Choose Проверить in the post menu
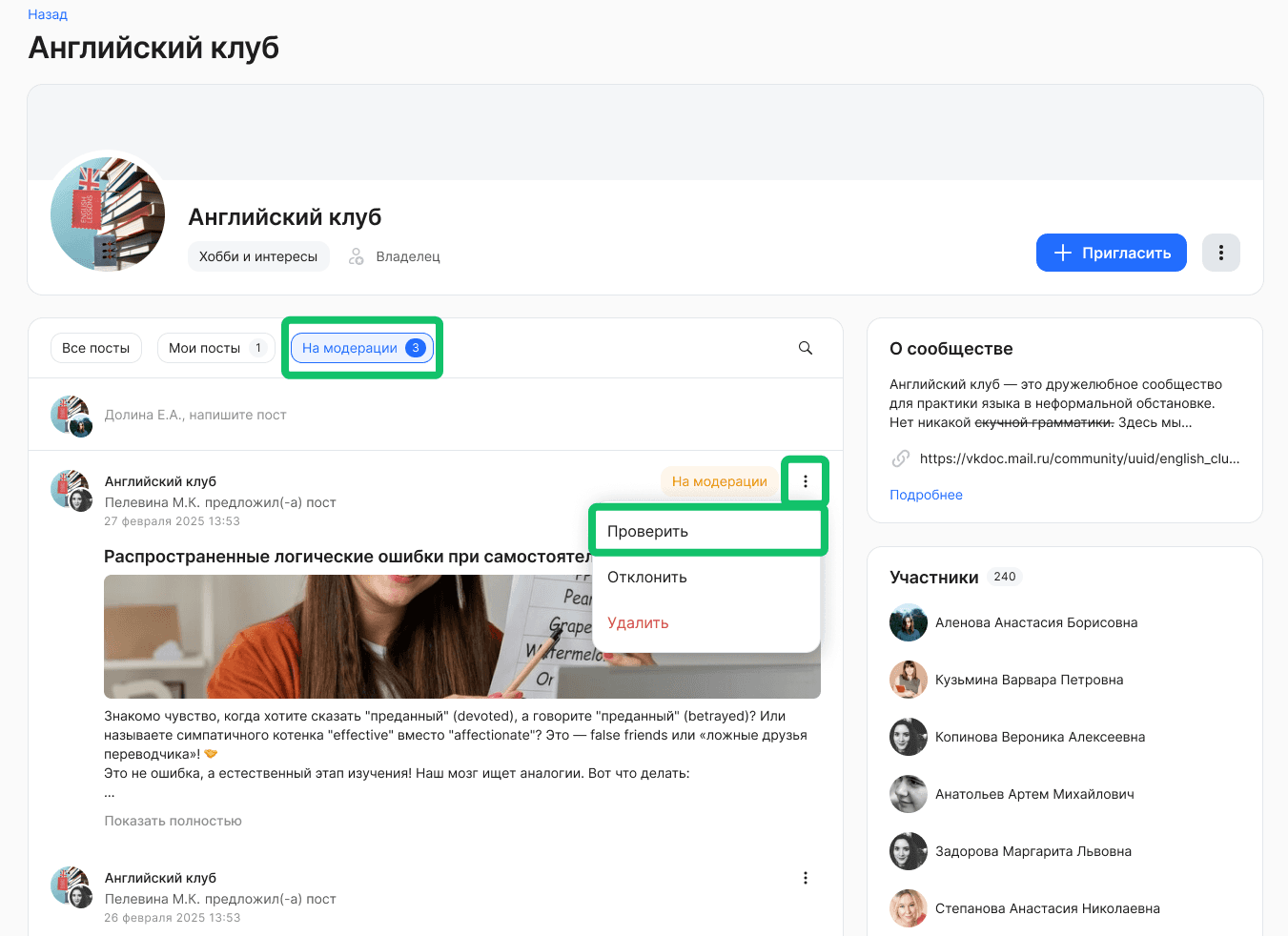1288x936 pixels. 706,531
